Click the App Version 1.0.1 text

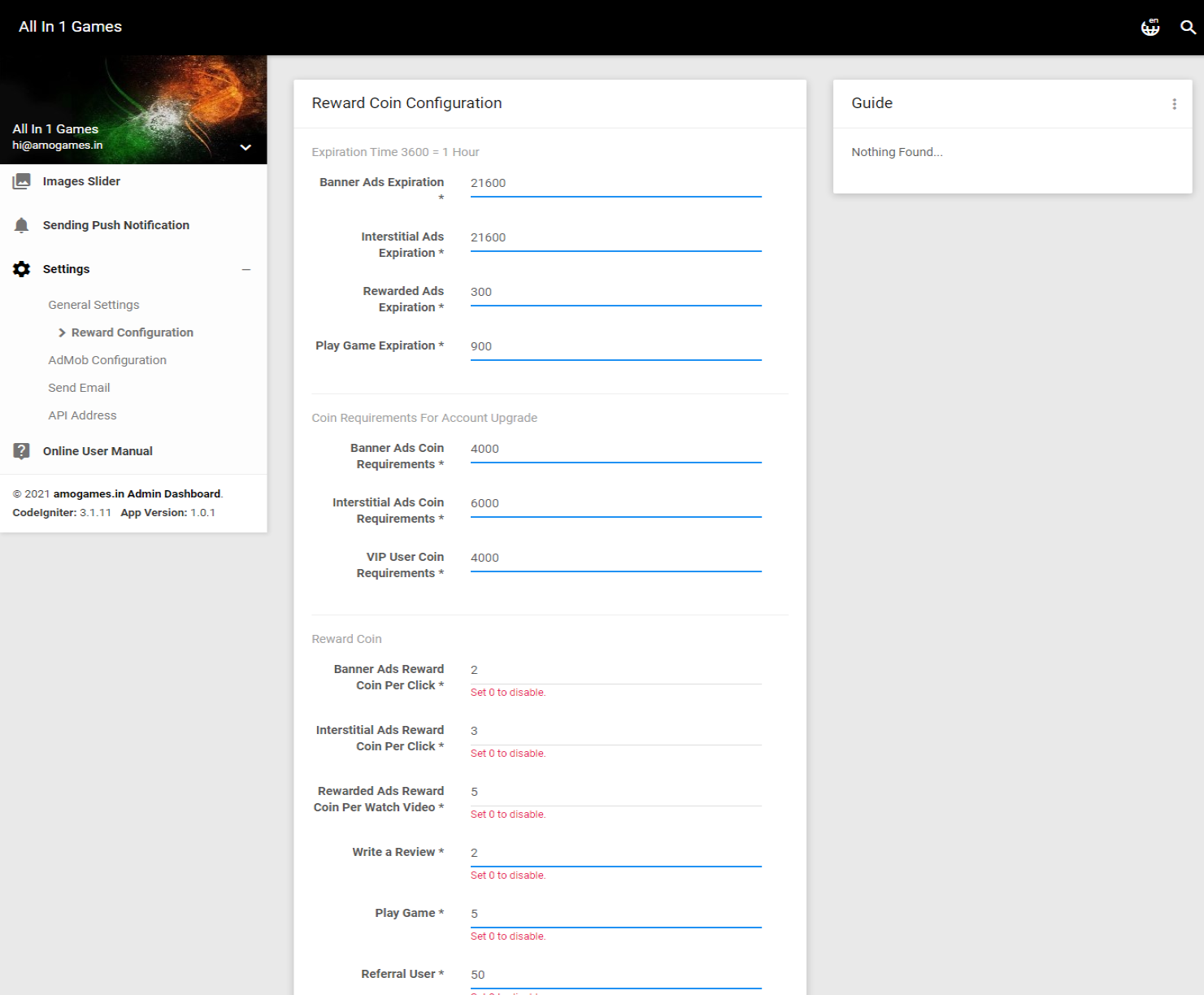pos(168,513)
